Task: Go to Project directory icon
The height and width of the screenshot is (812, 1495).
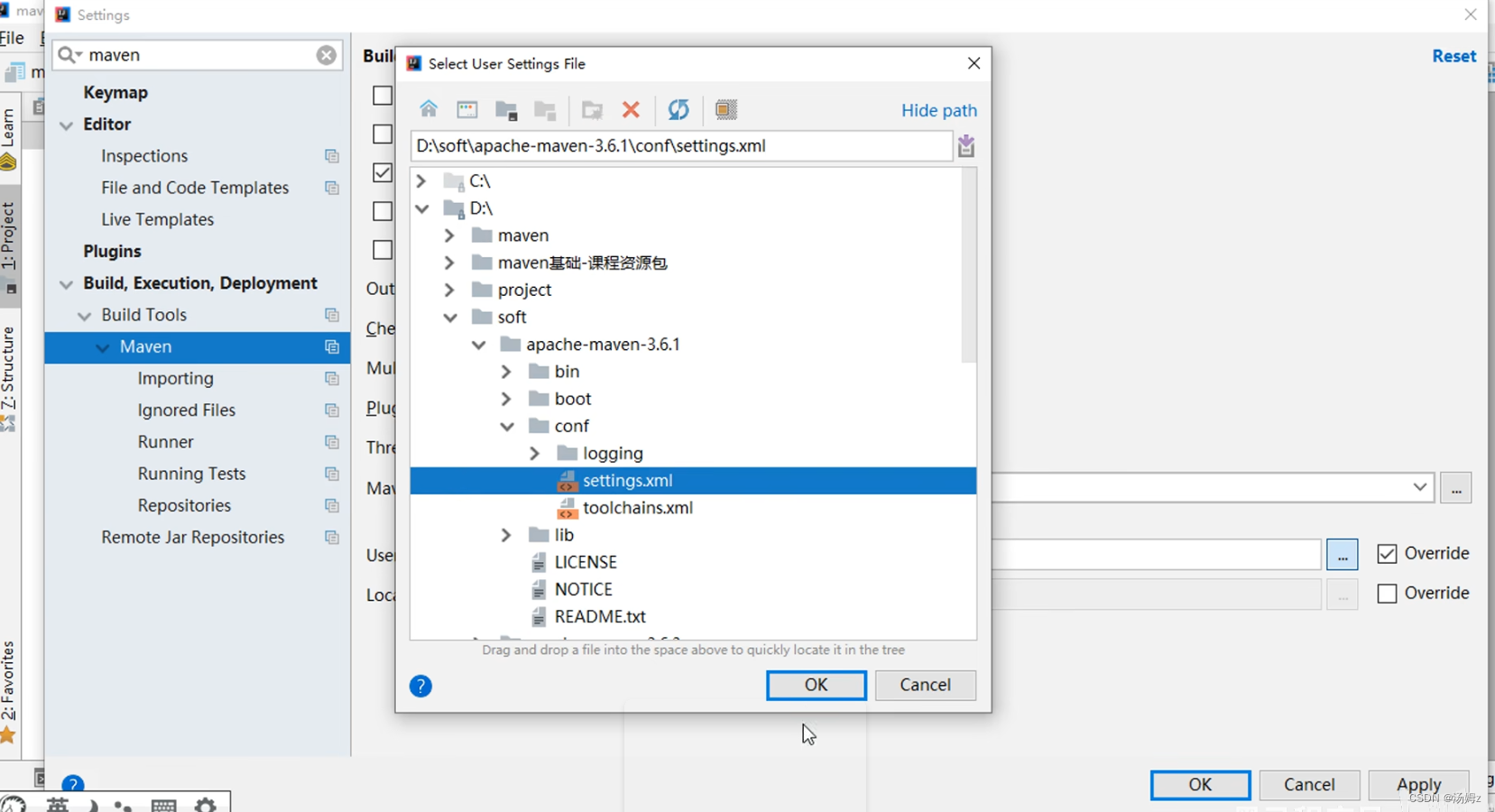Action: [506, 110]
